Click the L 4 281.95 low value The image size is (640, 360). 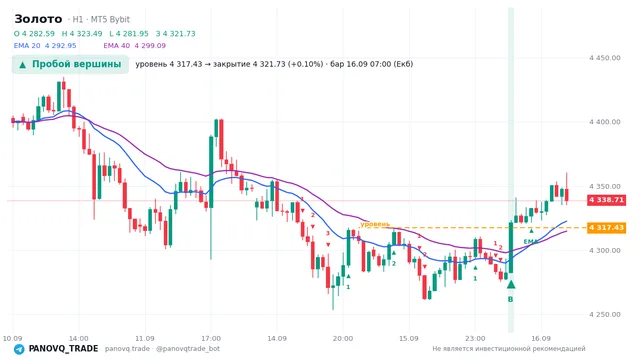129,33
